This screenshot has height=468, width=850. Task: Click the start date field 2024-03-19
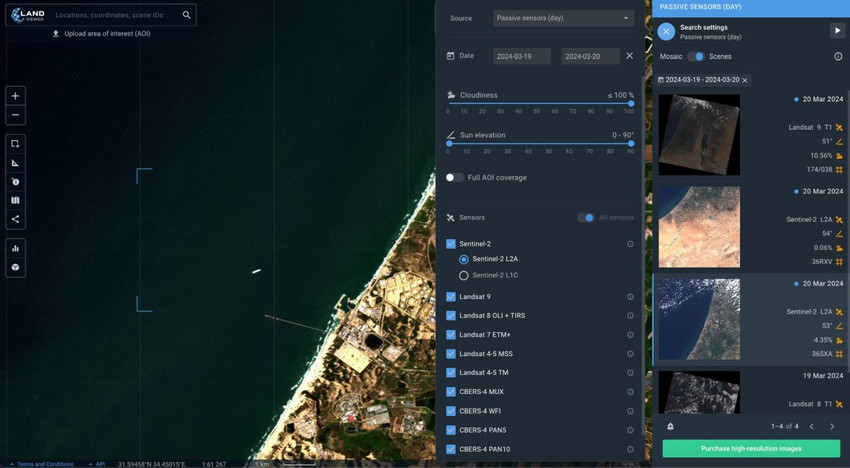pos(521,56)
